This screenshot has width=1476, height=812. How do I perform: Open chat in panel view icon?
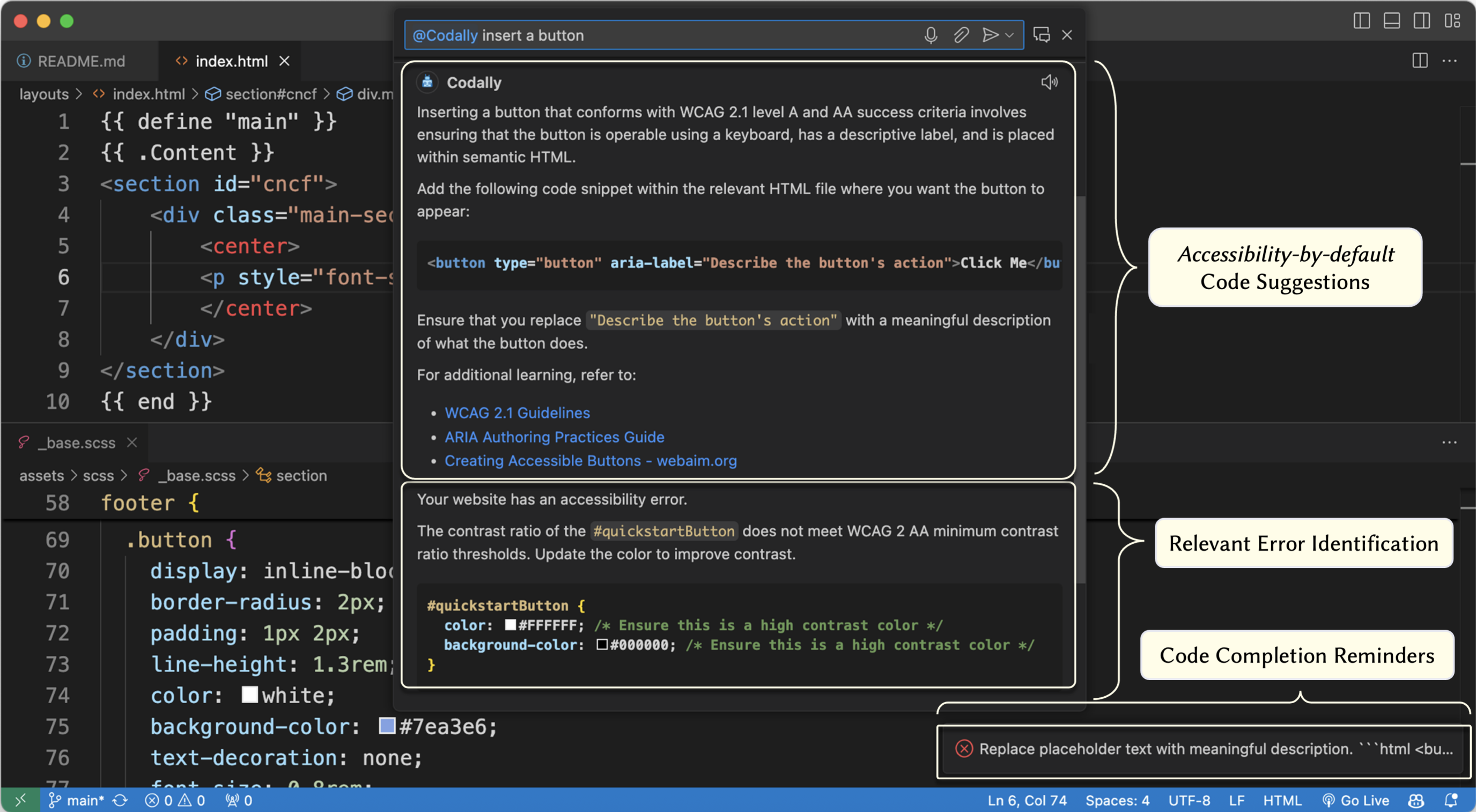(1042, 35)
